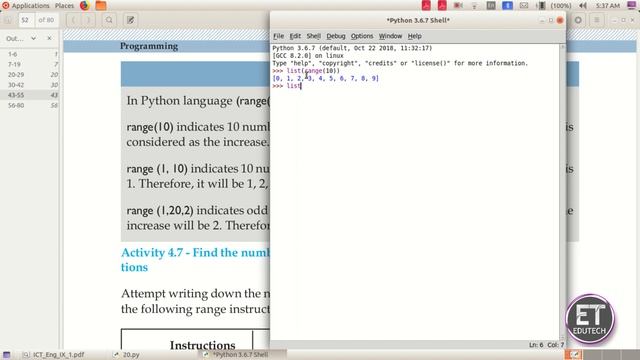The height and width of the screenshot is (360, 640).
Task: Launch Firefox from the top panel
Action: 85,6
